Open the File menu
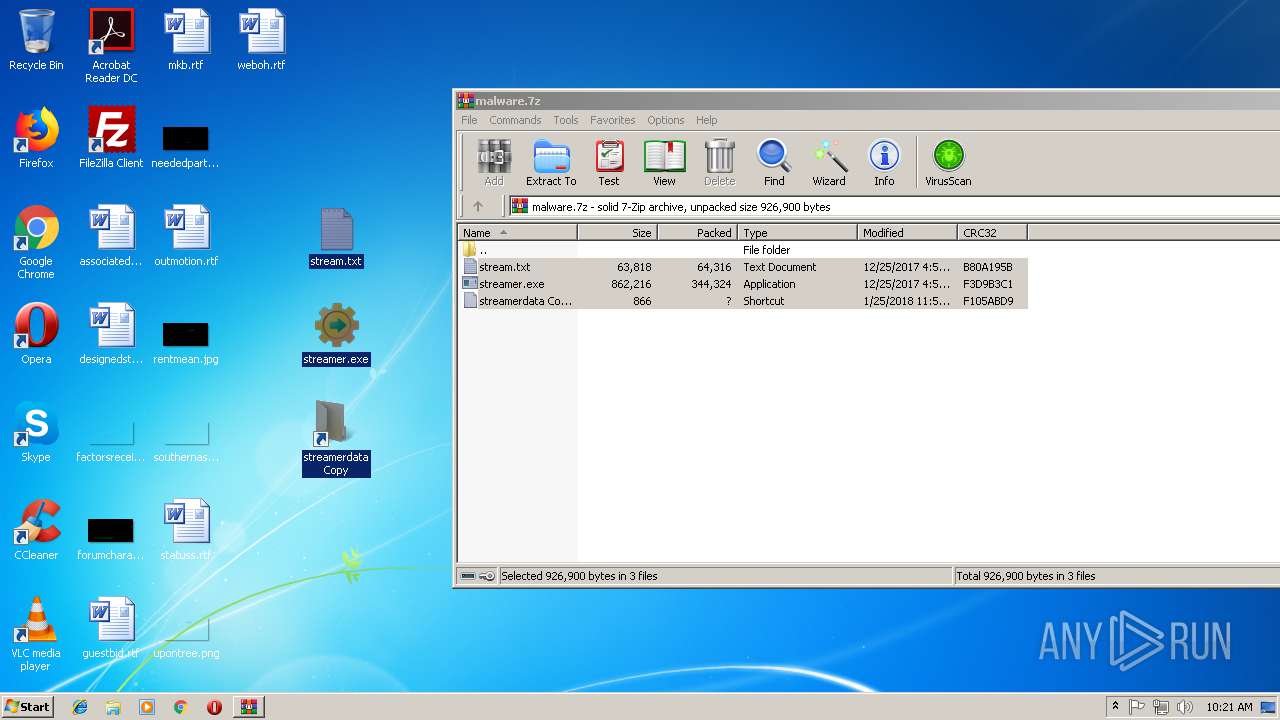 [469, 120]
